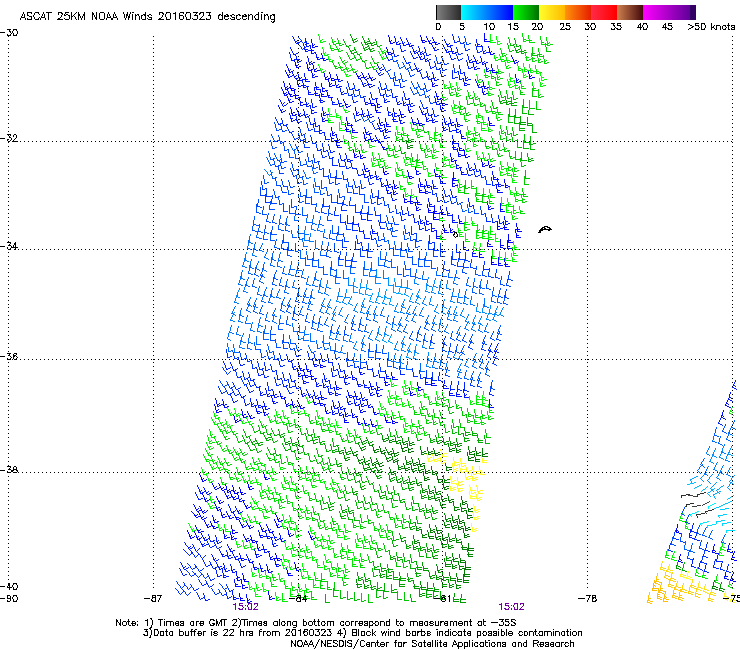This screenshot has height=650, width=740.
Task: Click the "35" label under the color bar
Action: [x=616, y=27]
